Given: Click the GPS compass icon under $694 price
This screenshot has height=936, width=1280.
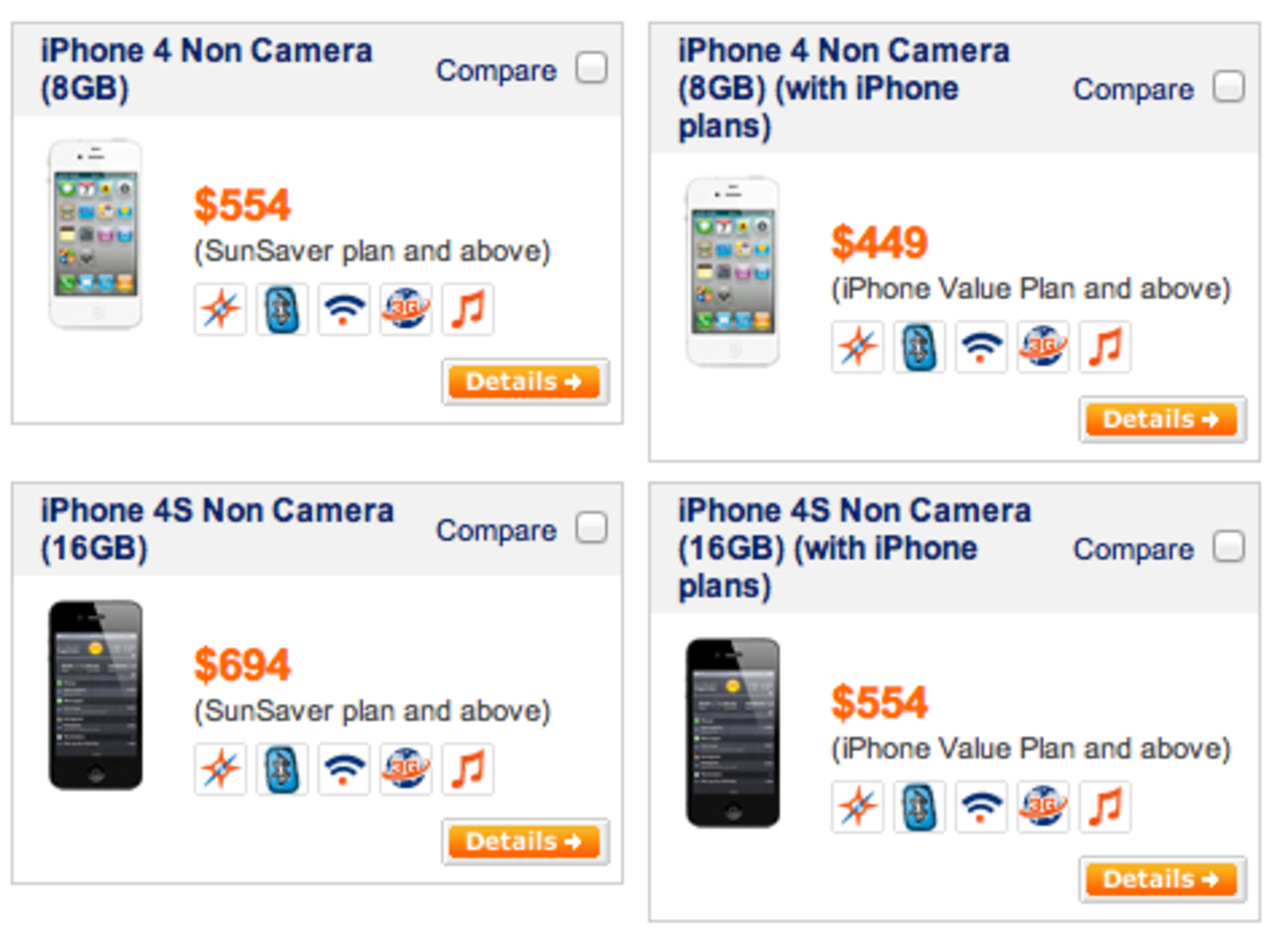Looking at the screenshot, I should (x=220, y=769).
